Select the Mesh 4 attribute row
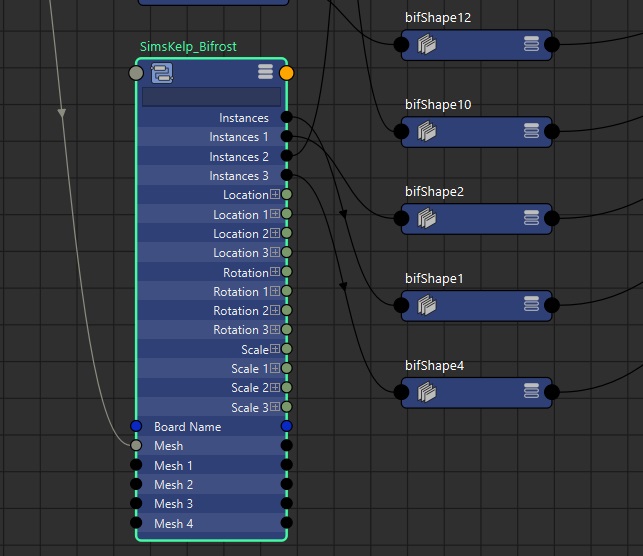Image resolution: width=643 pixels, height=556 pixels. click(x=211, y=523)
